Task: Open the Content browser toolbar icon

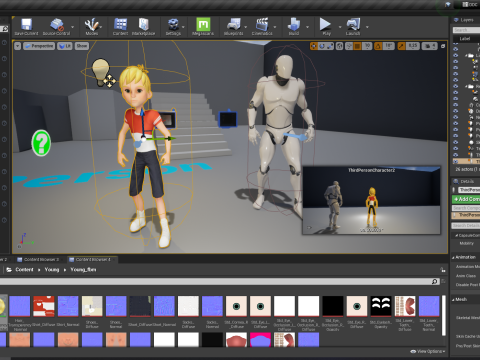Action: pyautogui.click(x=120, y=24)
